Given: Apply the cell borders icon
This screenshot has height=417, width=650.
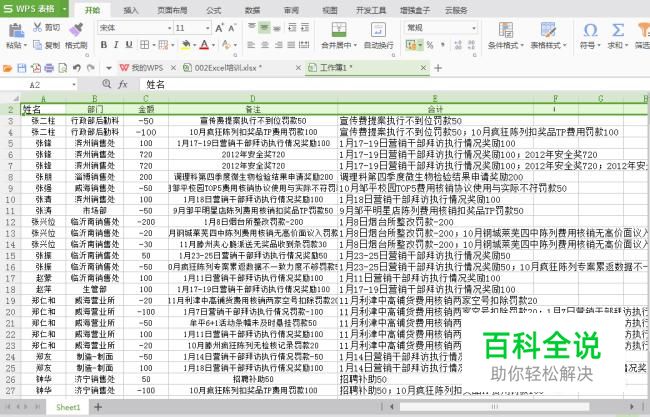Looking at the screenshot, I should 144,45.
